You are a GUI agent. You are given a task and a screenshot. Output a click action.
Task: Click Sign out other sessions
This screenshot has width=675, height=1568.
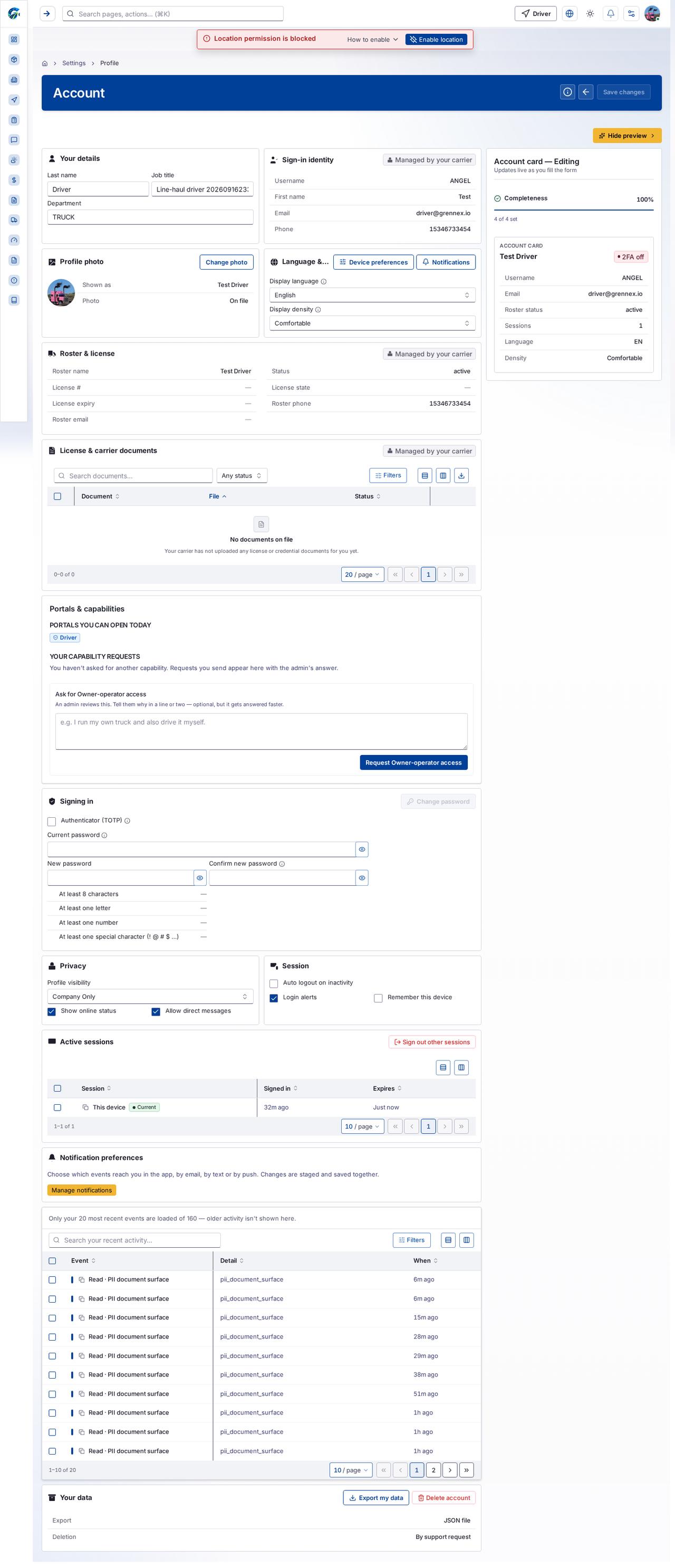(432, 1042)
